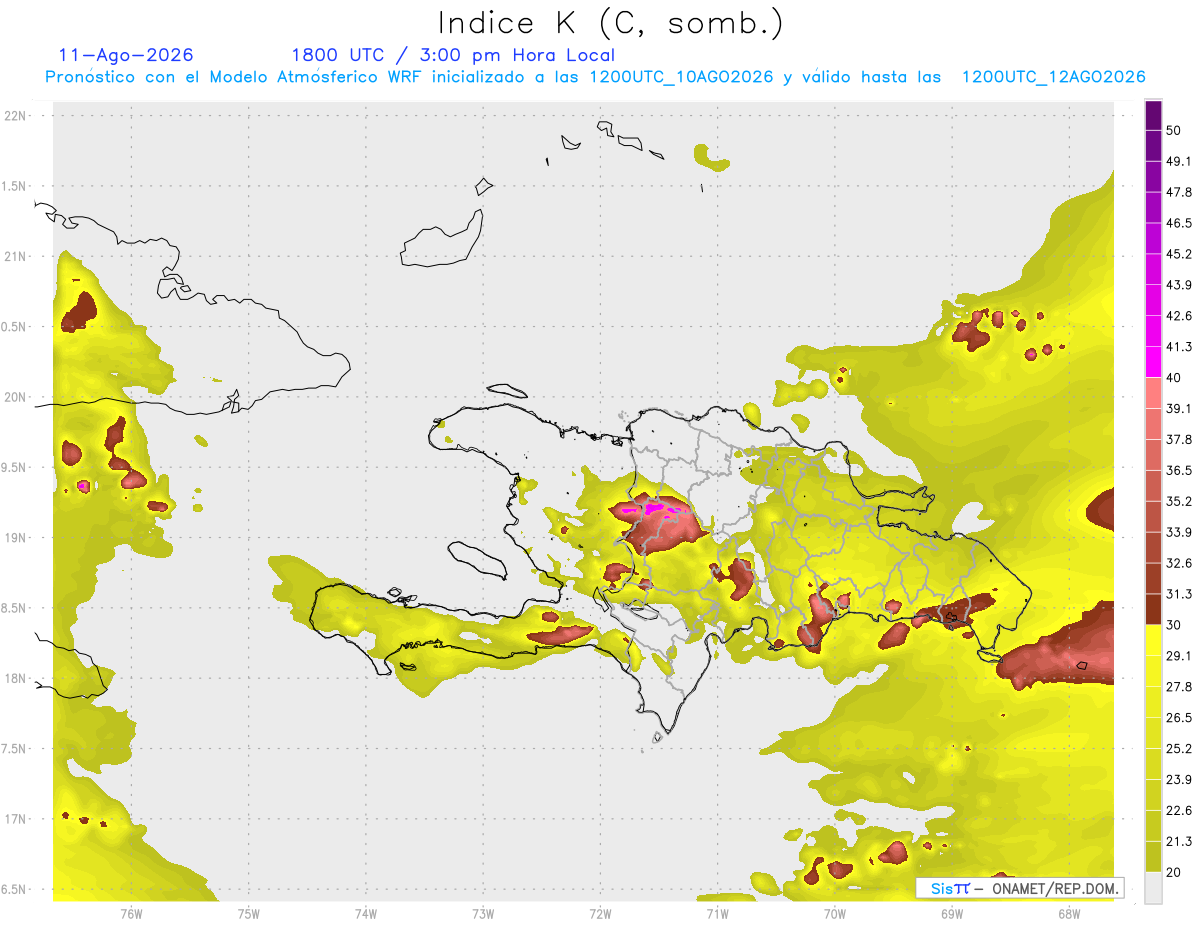Click the dark brown colorbar segment between 30 and 31.3
This screenshot has height=927, width=1200.
coord(1153,609)
